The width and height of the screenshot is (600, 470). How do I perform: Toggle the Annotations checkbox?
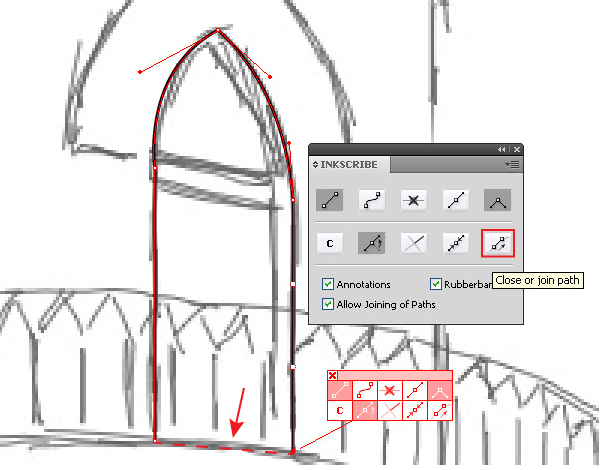328,284
